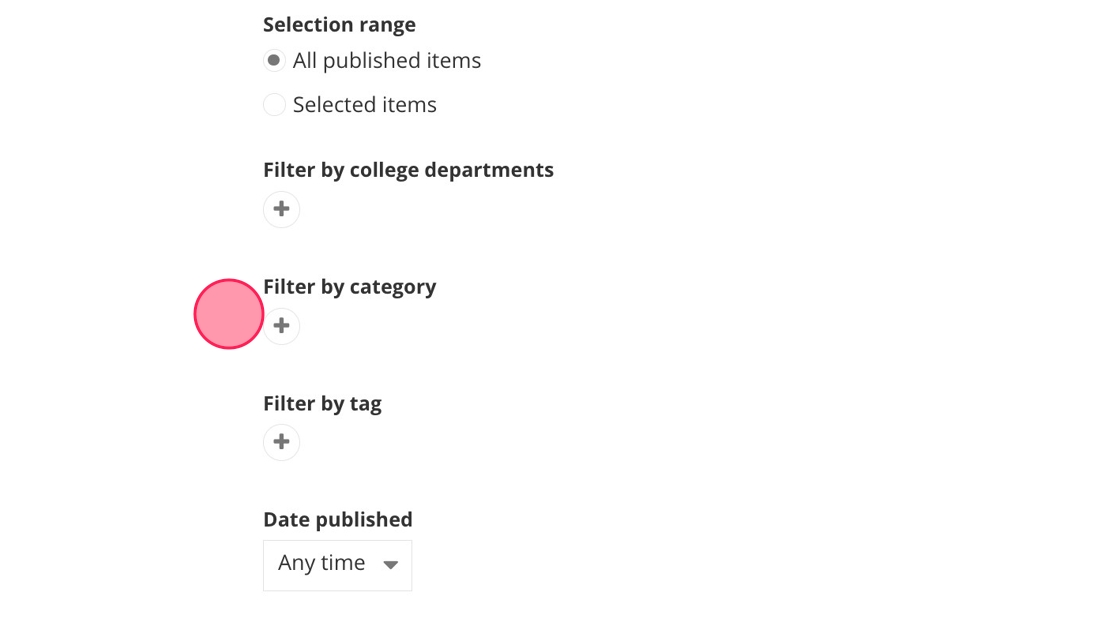Add a college departments filter

pyautogui.click(x=281, y=209)
